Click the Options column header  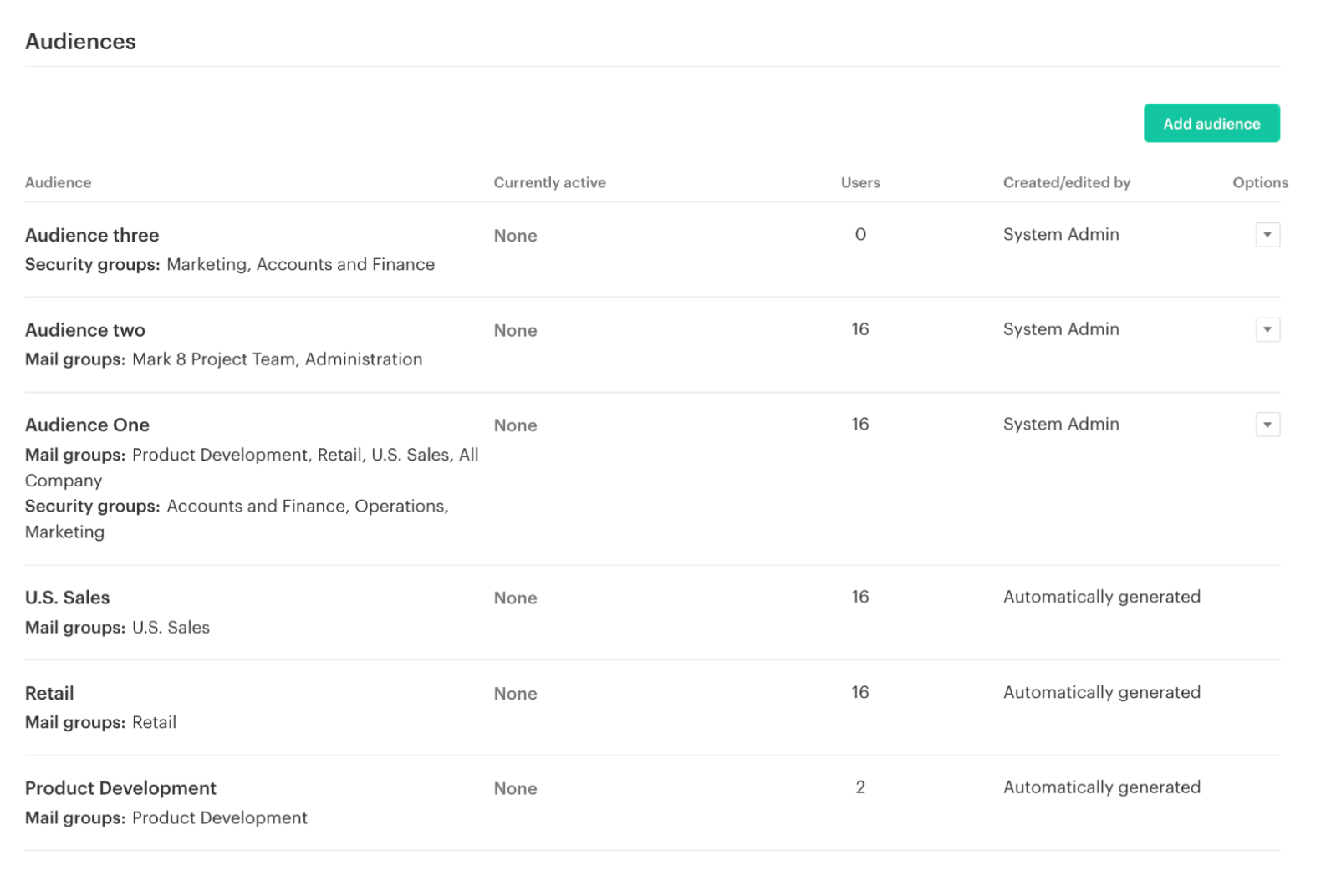(x=1260, y=182)
